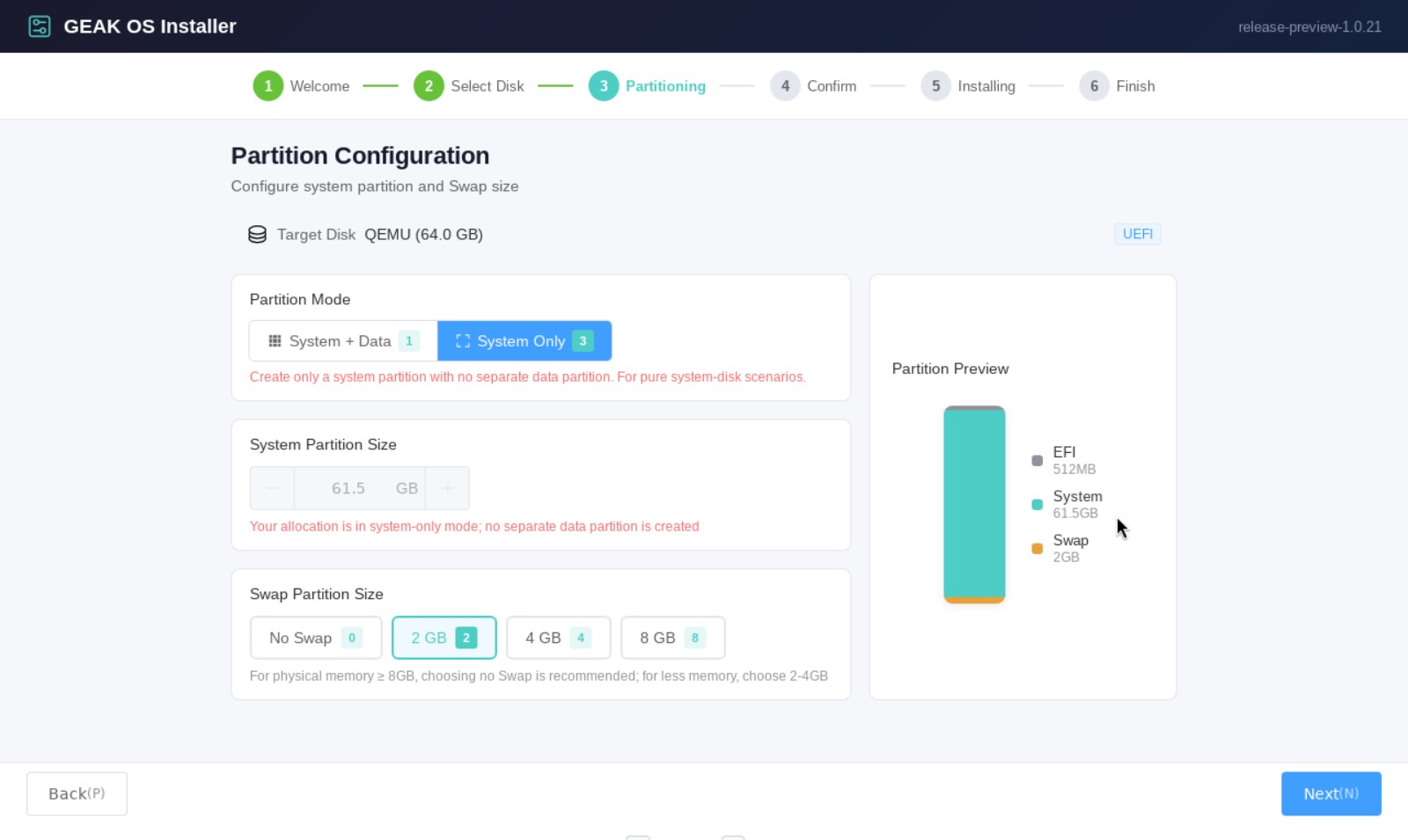Increase system partition size with plus button
1408x840 pixels.
pos(447,488)
